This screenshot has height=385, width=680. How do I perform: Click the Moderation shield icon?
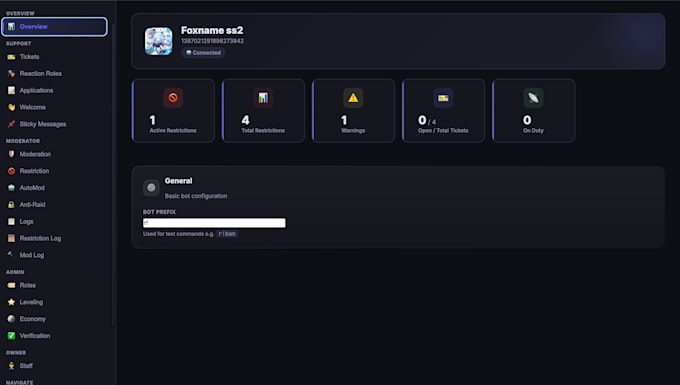point(11,154)
